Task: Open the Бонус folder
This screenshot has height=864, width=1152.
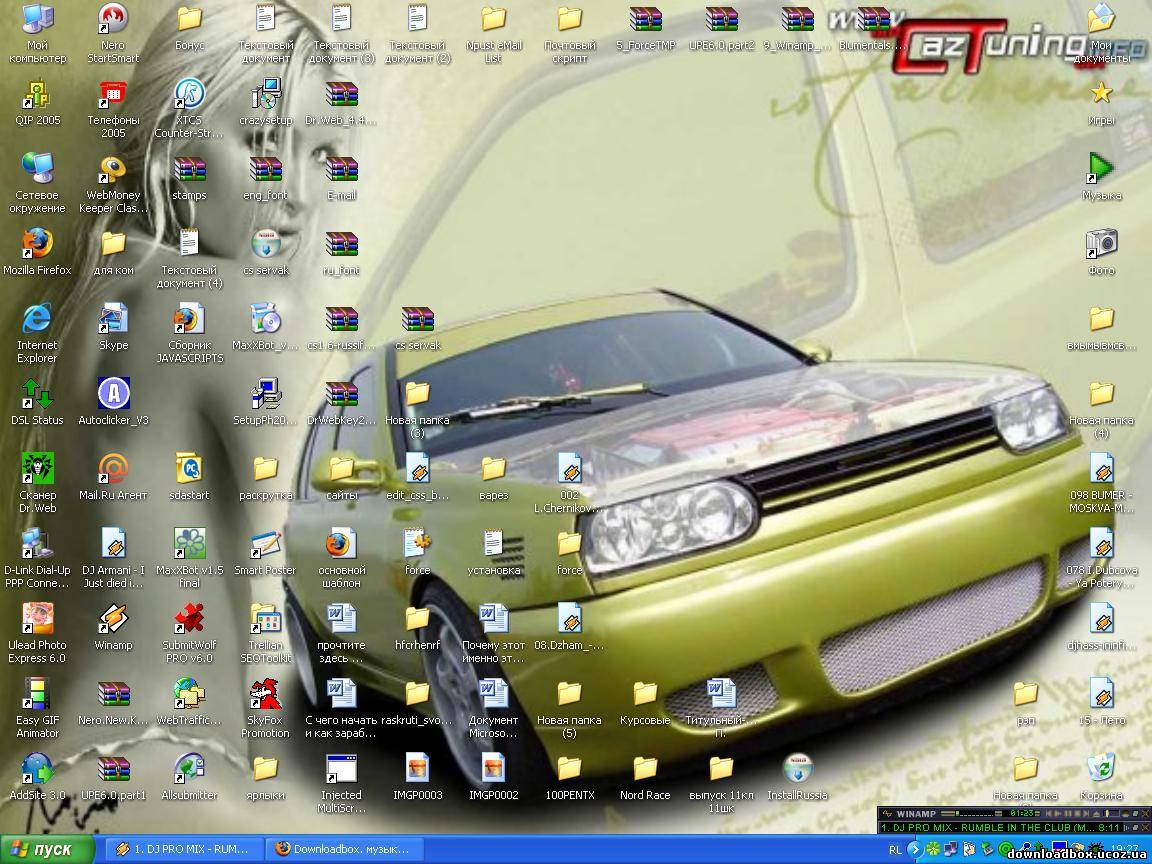Action: pos(189,28)
